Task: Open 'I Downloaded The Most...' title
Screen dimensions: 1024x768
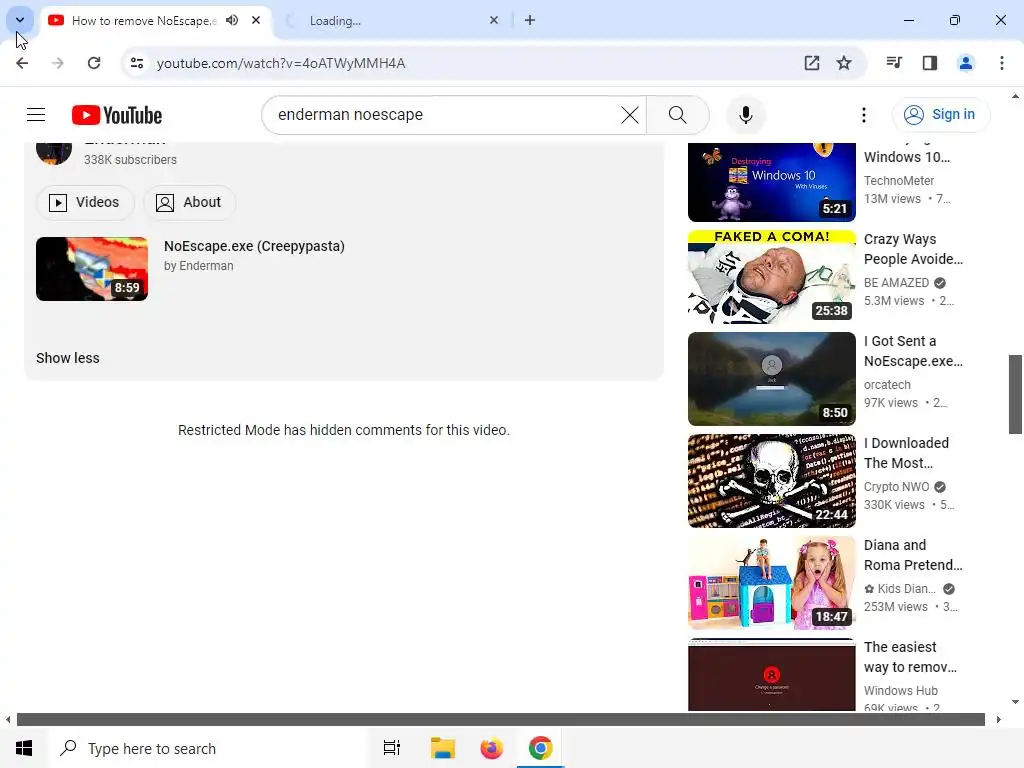Action: pyautogui.click(x=906, y=453)
